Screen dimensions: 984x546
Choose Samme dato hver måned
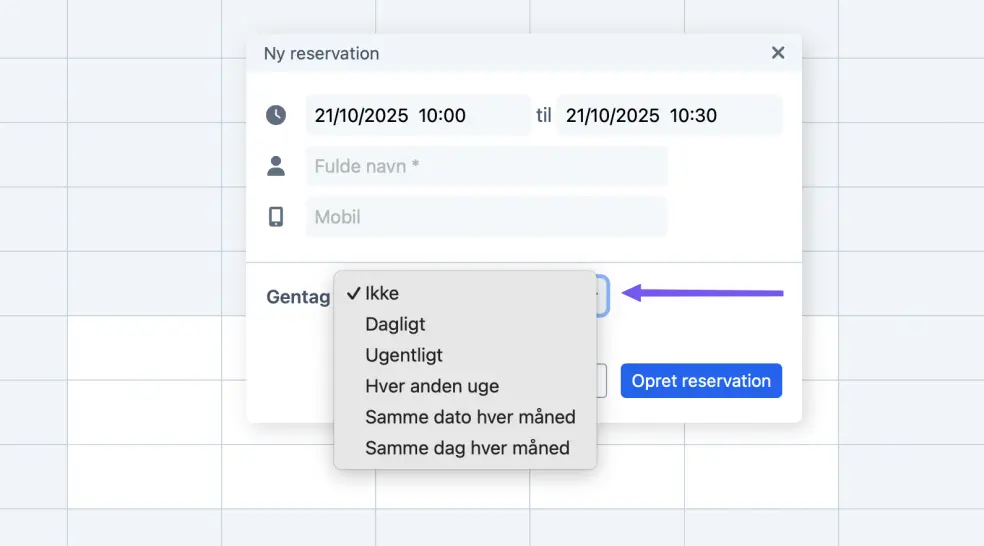point(470,417)
